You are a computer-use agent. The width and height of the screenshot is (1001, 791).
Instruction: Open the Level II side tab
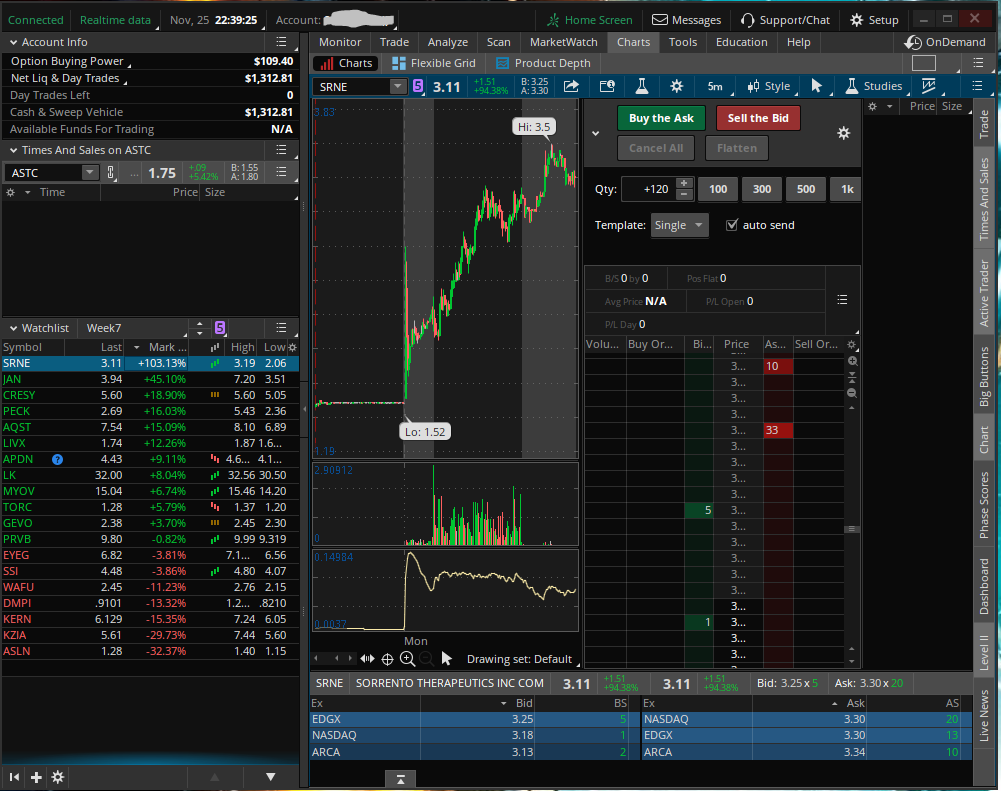pyautogui.click(x=984, y=652)
